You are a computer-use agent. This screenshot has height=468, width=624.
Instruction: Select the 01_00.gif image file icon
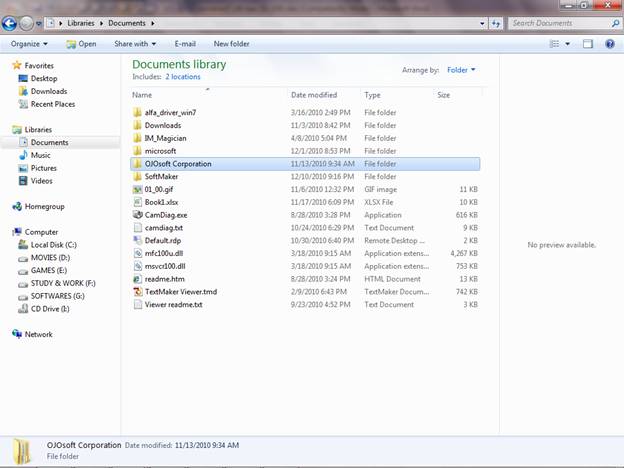(137, 189)
